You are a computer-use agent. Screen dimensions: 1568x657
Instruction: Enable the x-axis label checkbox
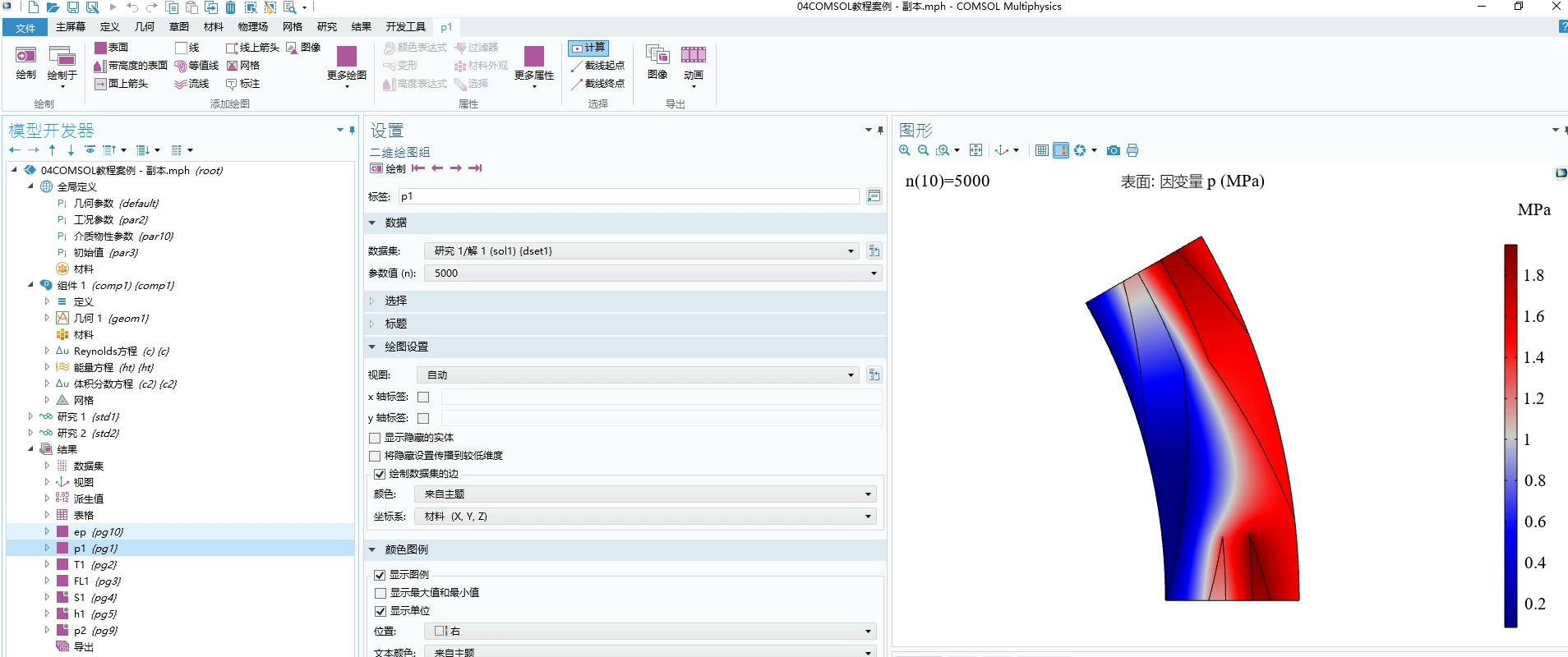pos(423,397)
